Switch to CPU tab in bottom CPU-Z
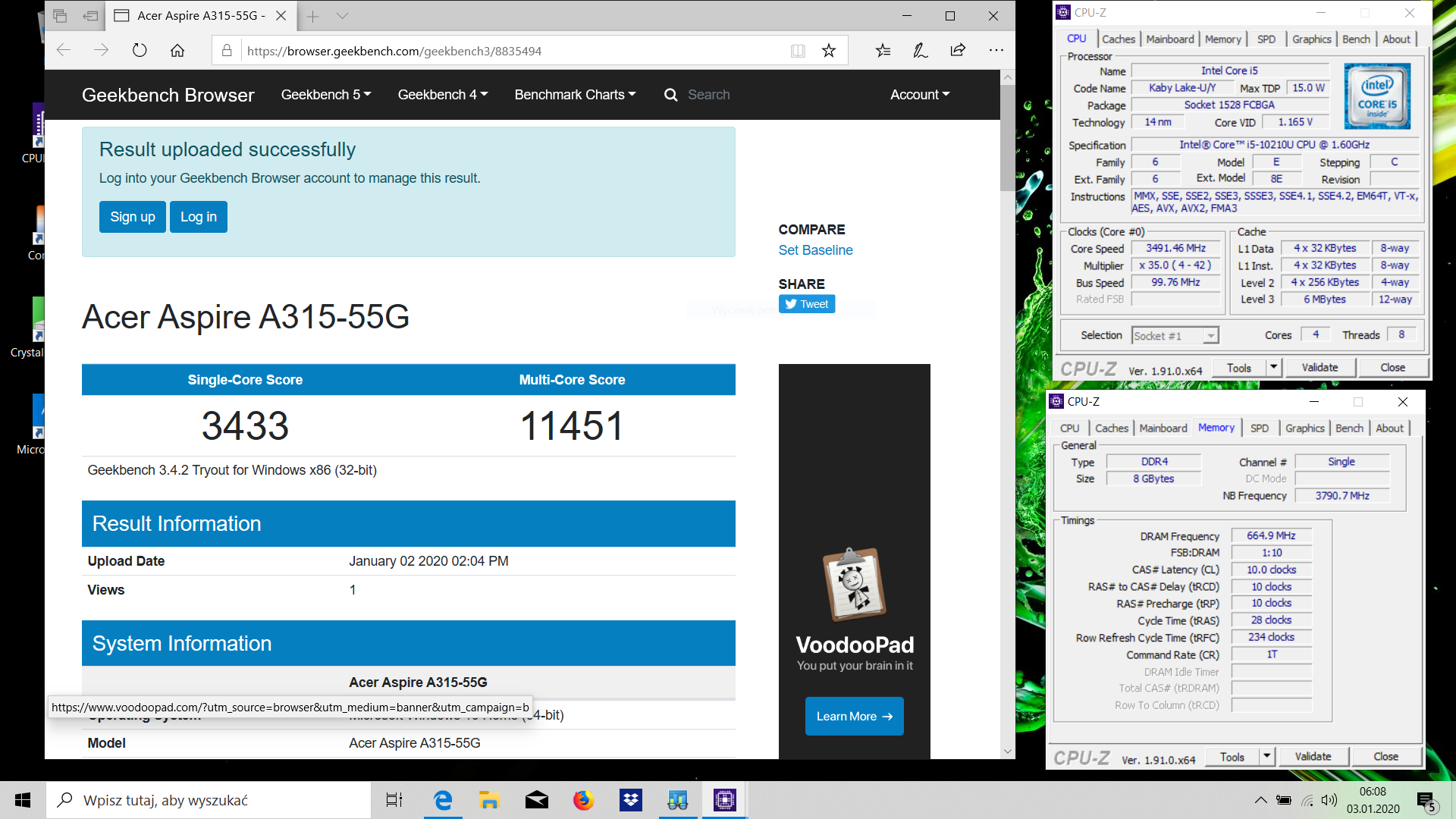 1070,428
